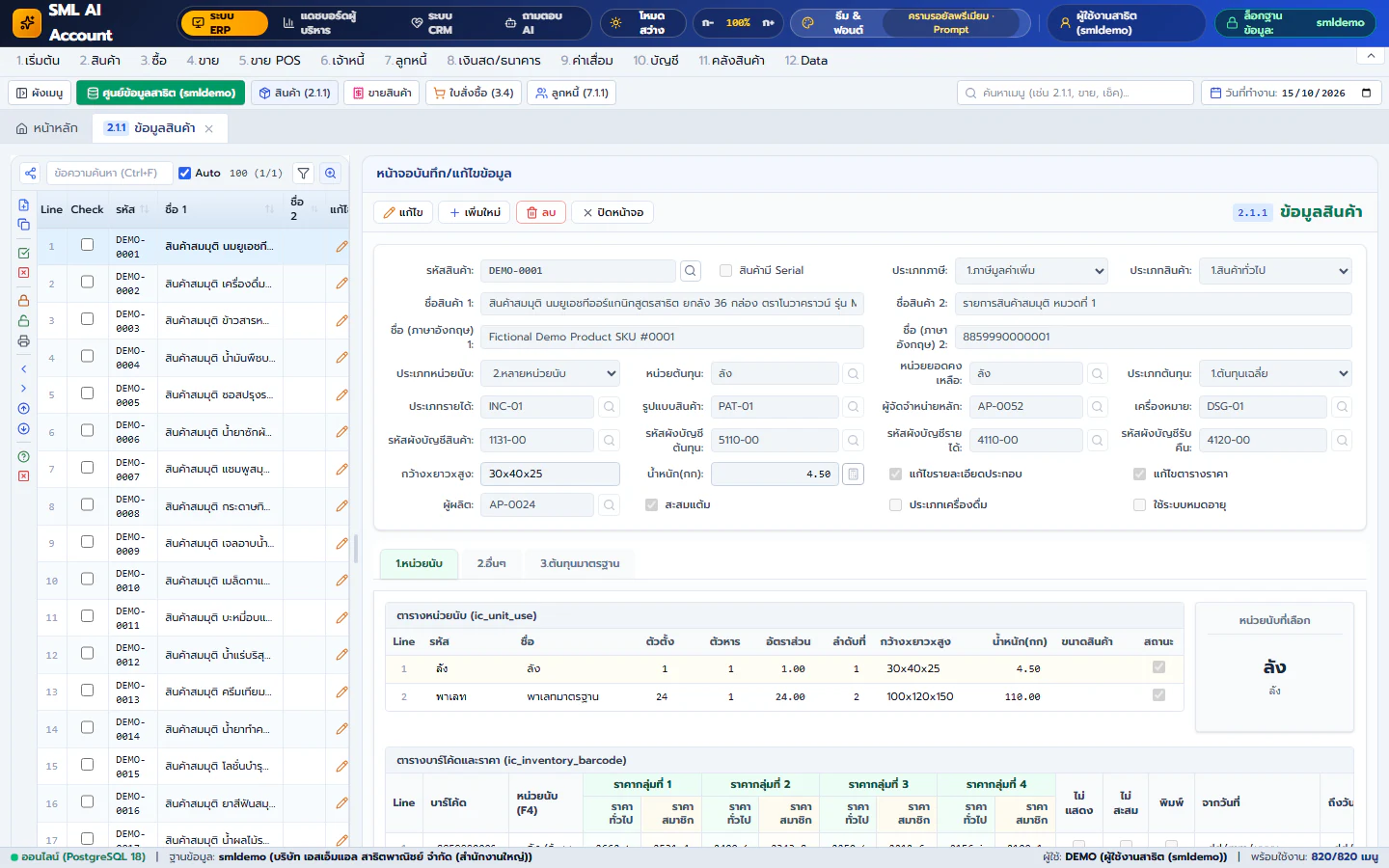This screenshot has width=1389, height=868.
Task: Open lookup for manufacturer AP-0024
Action: (x=610, y=504)
